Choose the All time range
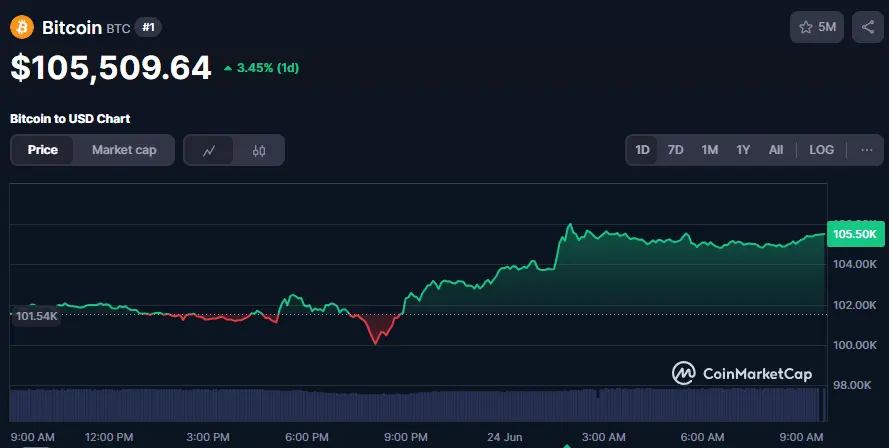 pos(776,150)
